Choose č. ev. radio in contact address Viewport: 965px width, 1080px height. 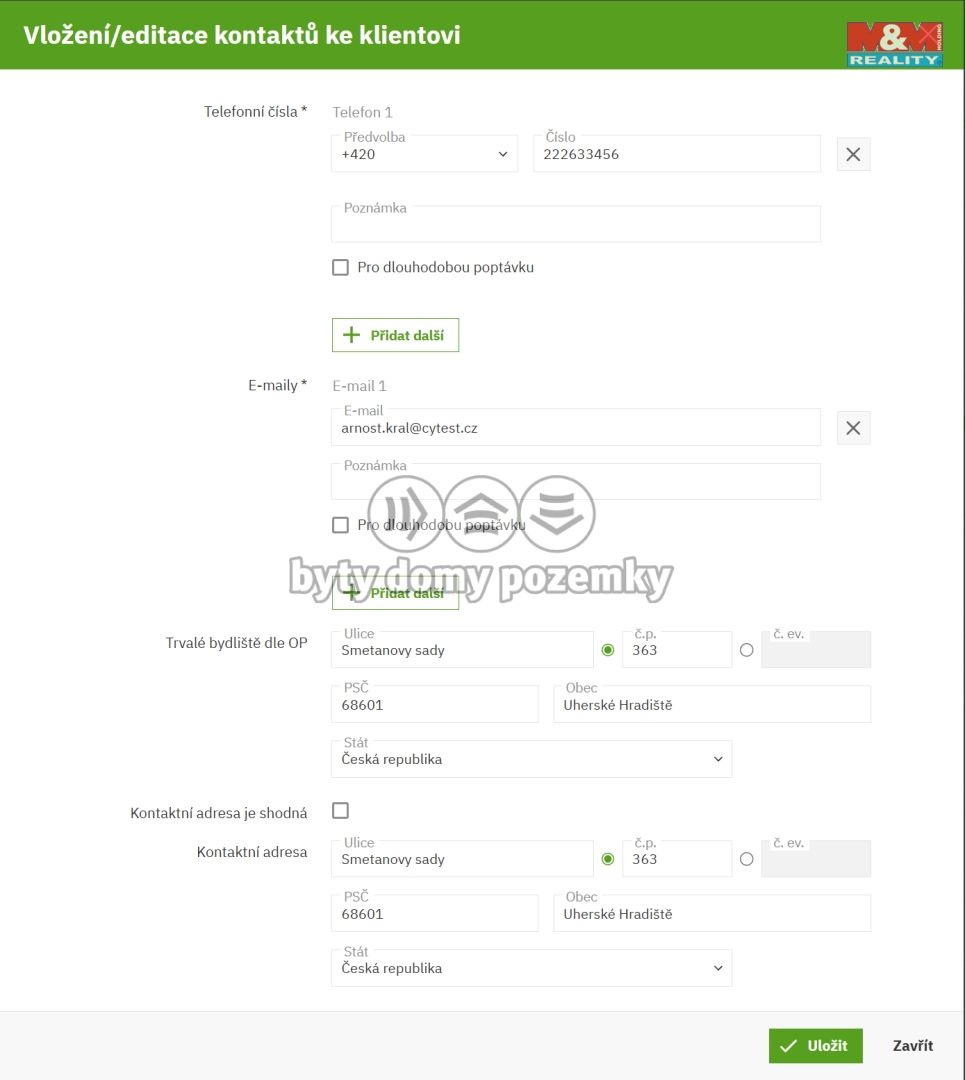[x=746, y=859]
